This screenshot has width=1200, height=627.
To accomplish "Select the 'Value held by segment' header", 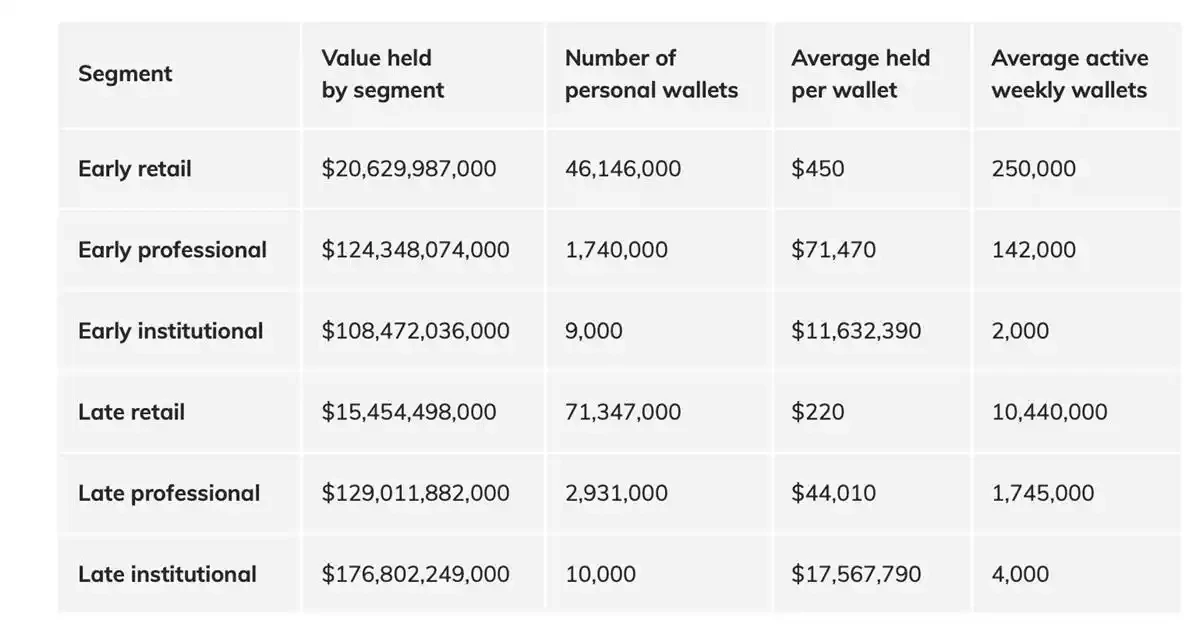I will tap(382, 74).
